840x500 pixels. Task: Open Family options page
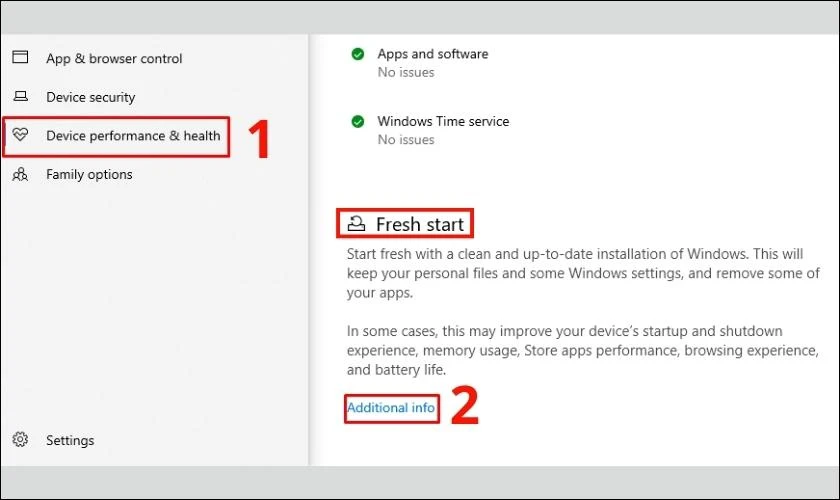tap(89, 175)
